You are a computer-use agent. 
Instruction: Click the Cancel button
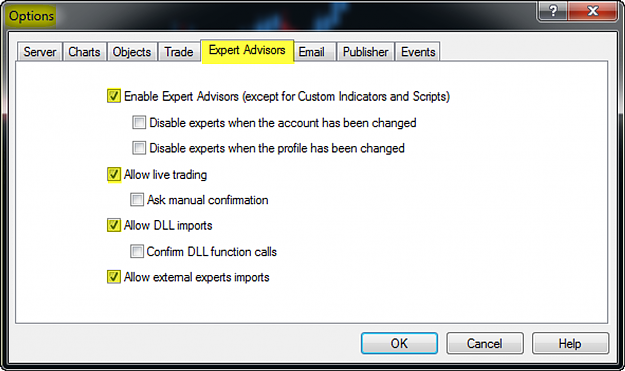point(485,344)
